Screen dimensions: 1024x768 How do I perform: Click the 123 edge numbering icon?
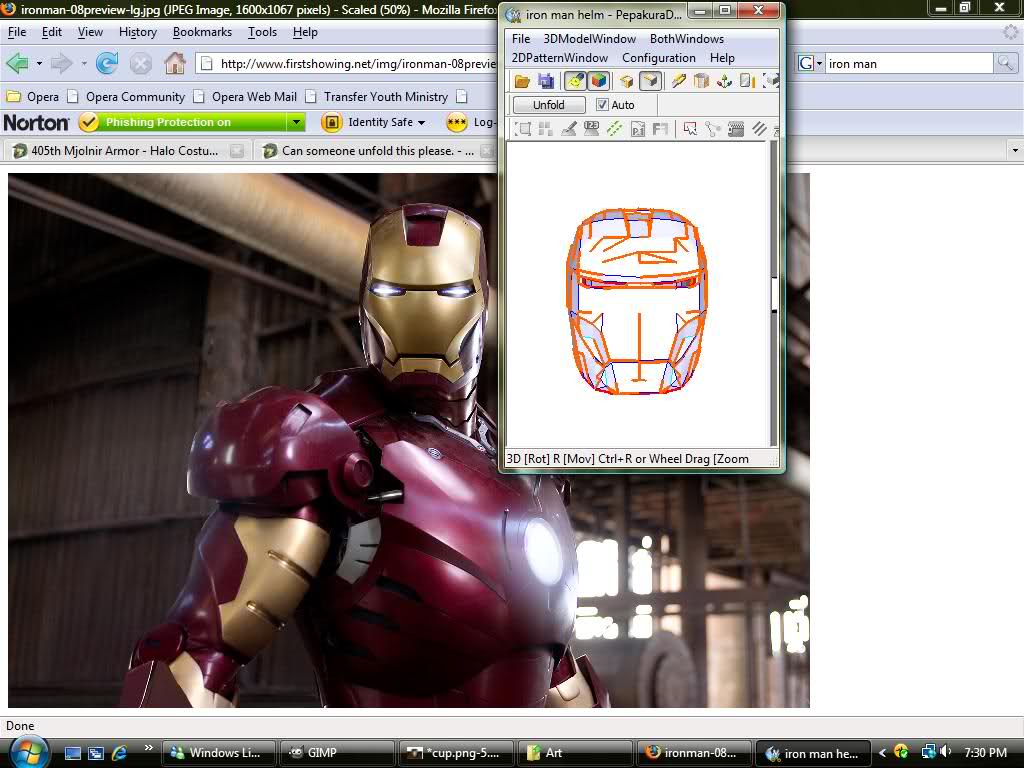point(591,129)
